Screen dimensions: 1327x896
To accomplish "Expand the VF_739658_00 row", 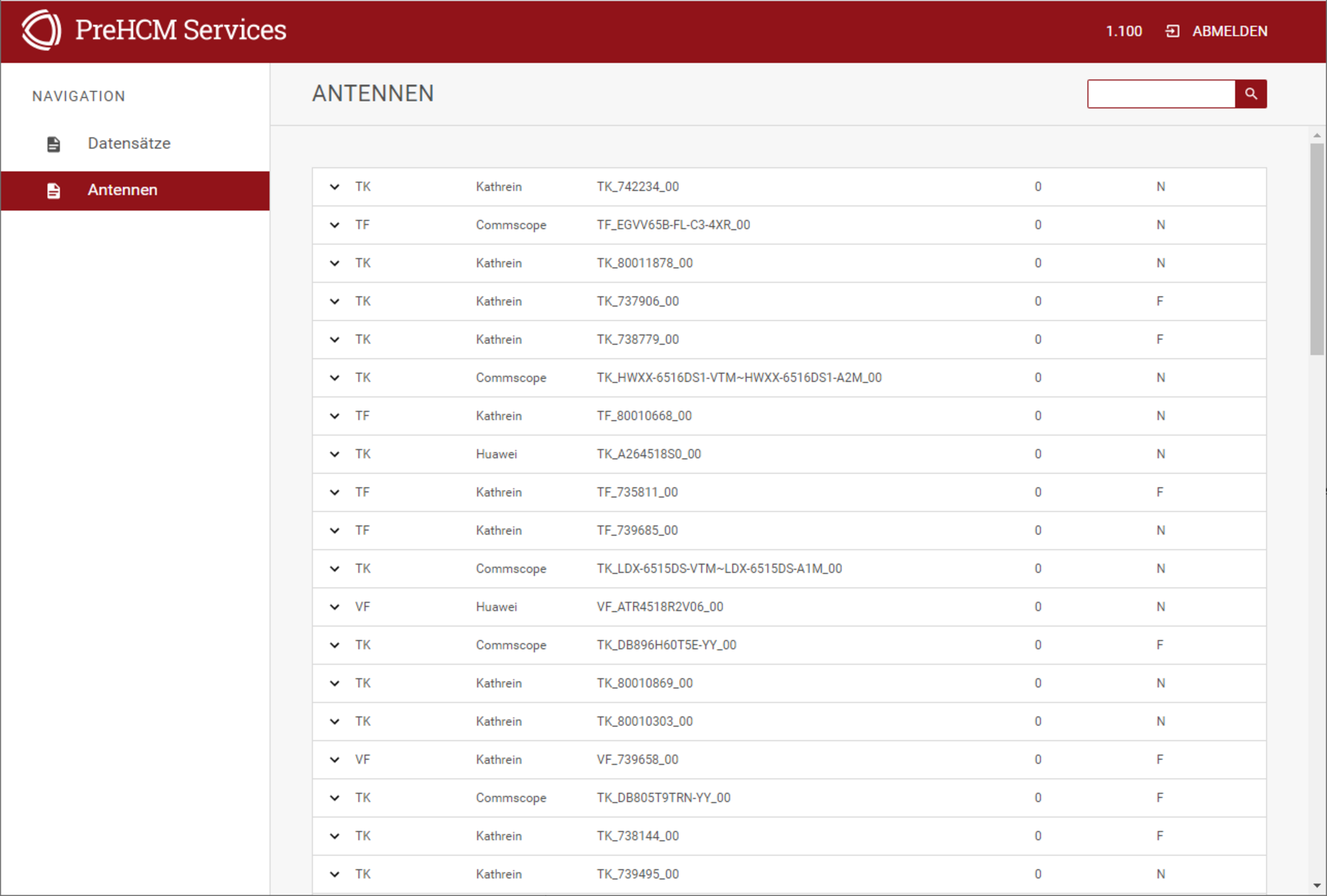I will pos(334,759).
